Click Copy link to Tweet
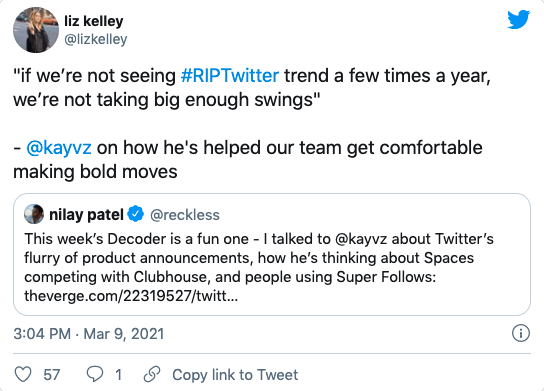Viewport: 544px width, 391px height. coord(235,375)
